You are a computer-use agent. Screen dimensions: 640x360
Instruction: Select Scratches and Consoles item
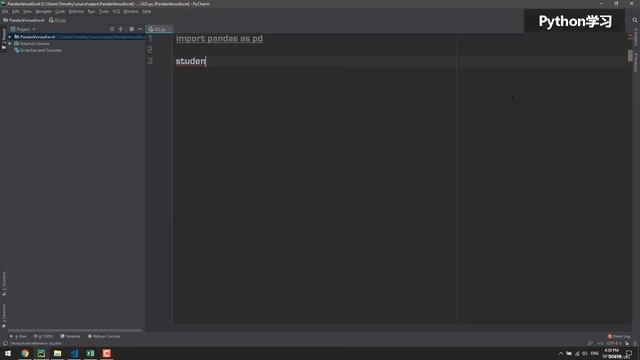[38, 51]
